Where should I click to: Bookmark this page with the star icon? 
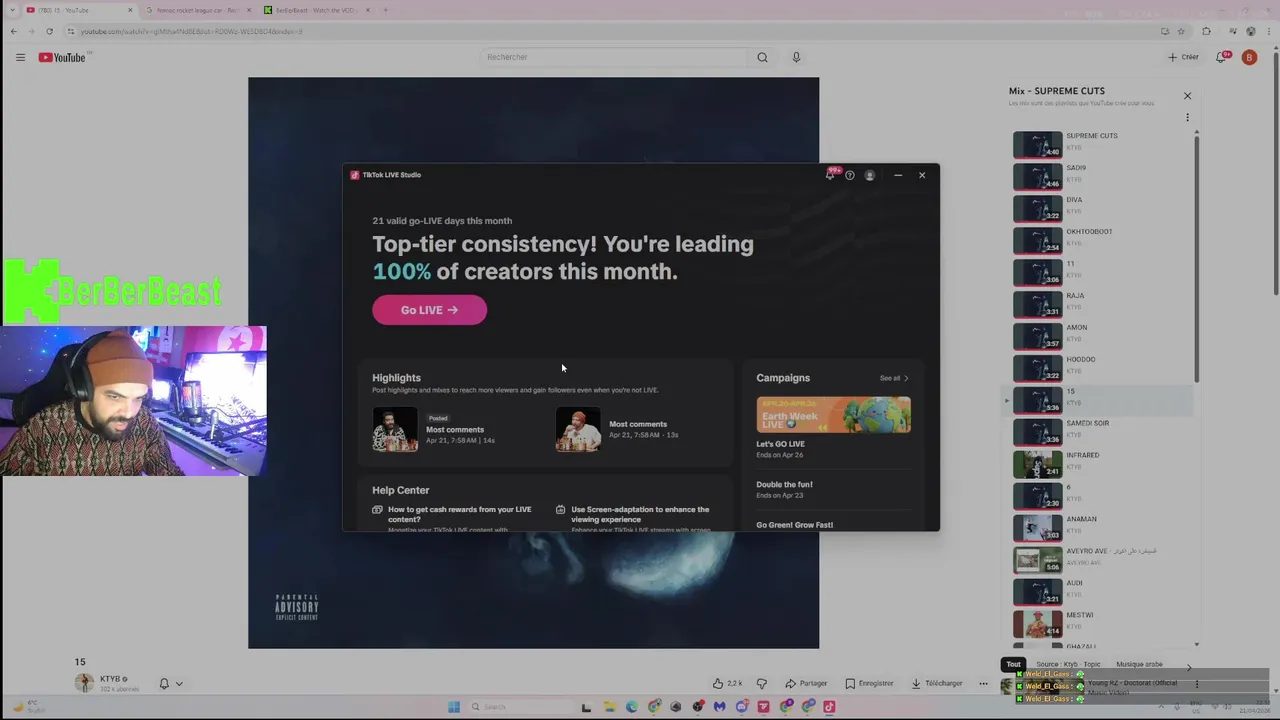click(x=1181, y=31)
